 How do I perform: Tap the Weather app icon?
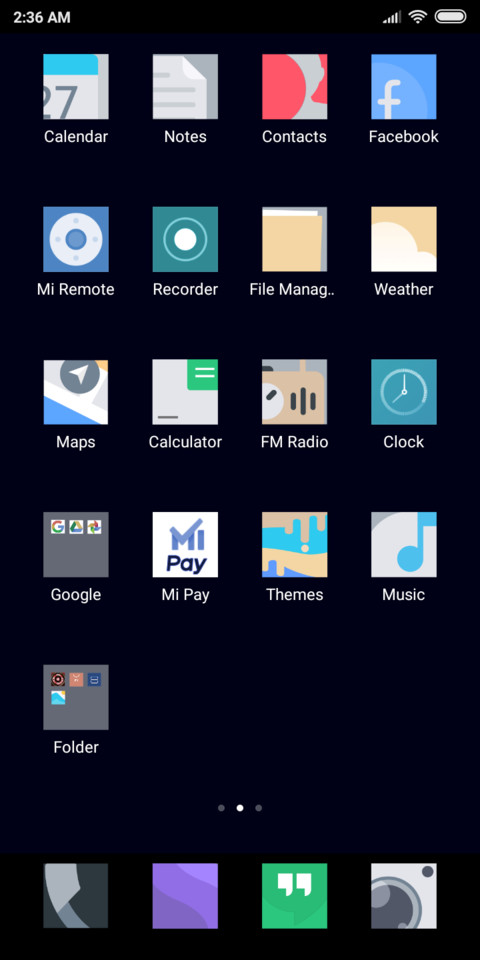click(x=403, y=239)
